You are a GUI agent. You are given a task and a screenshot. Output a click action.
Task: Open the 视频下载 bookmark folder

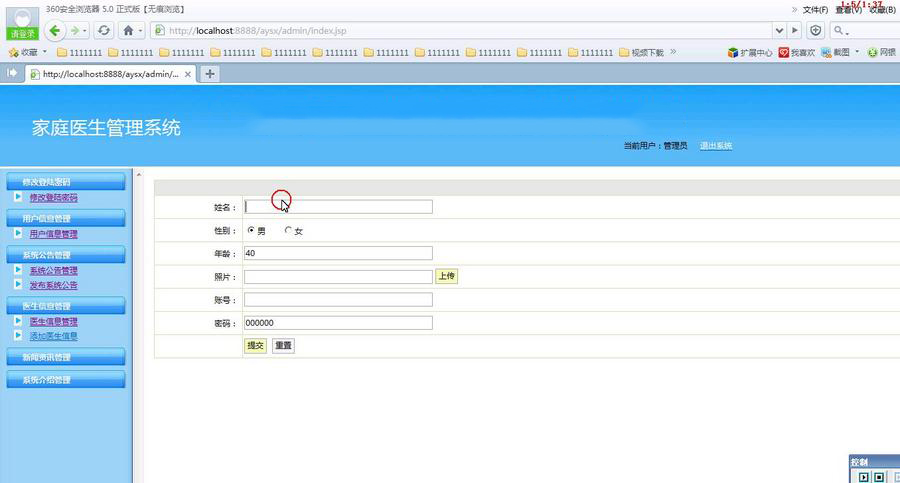click(x=640, y=53)
